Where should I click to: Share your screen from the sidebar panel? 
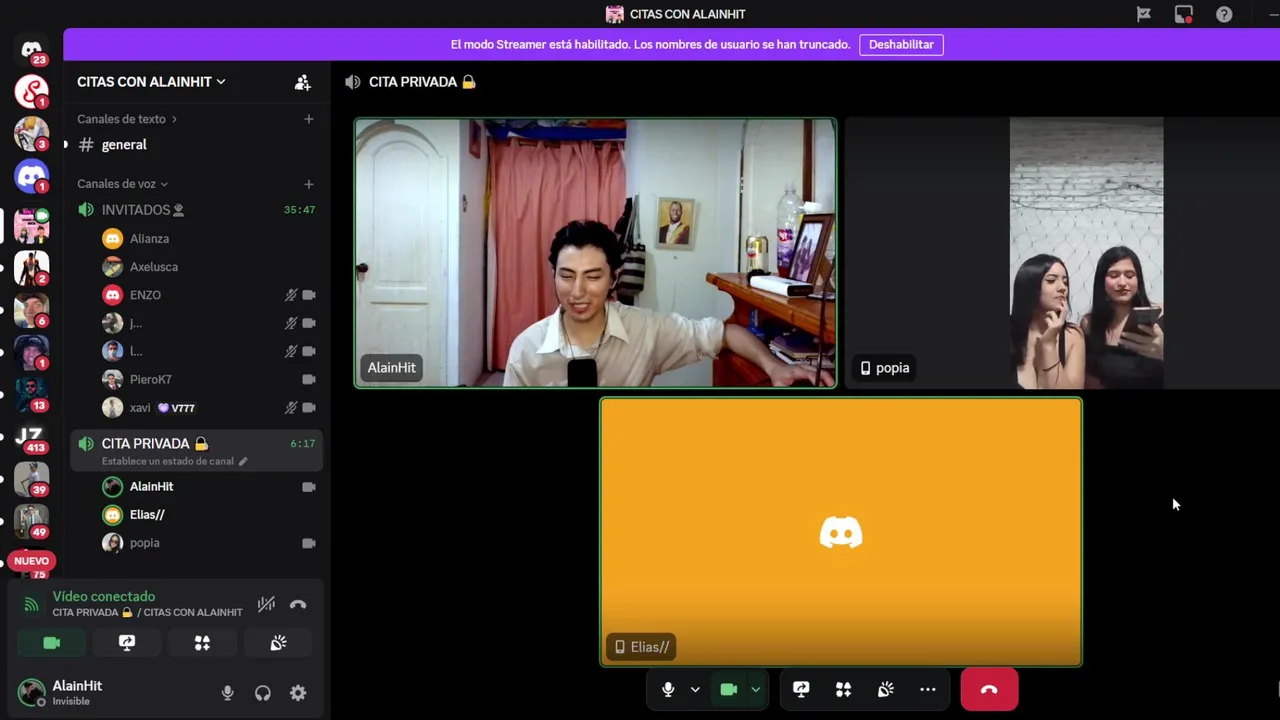[x=127, y=643]
